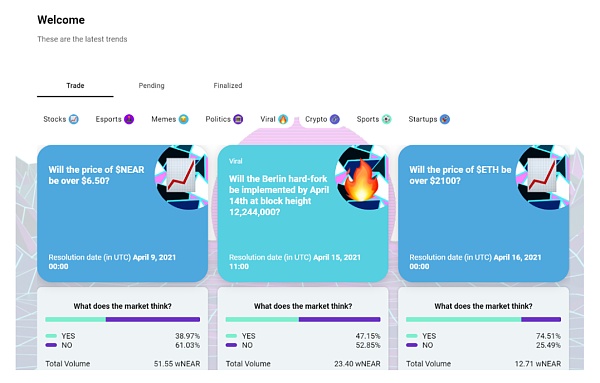600x383 pixels.
Task: Open the Berlin hard-fork market card
Action: (303, 214)
